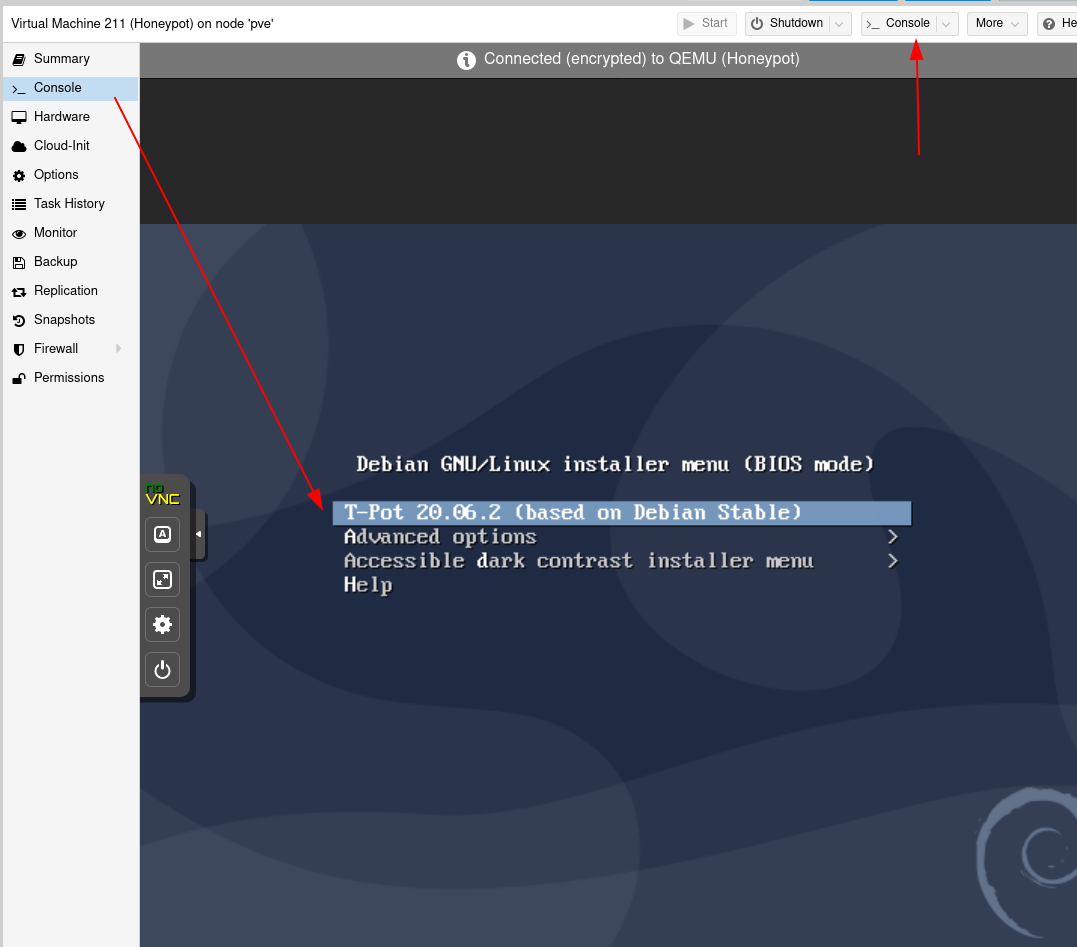Collapse the noVNC control bar handle
This screenshot has height=947, width=1077.
click(x=199, y=534)
